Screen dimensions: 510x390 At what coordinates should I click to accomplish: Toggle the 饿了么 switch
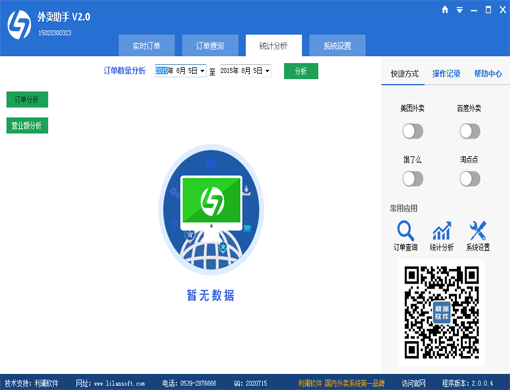coord(413,179)
